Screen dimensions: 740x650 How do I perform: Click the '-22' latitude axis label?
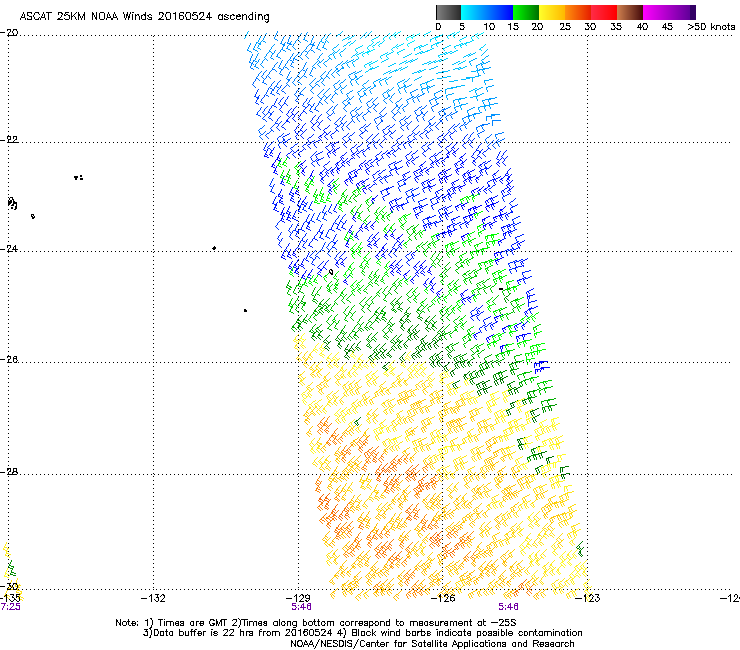click(x=10, y=139)
